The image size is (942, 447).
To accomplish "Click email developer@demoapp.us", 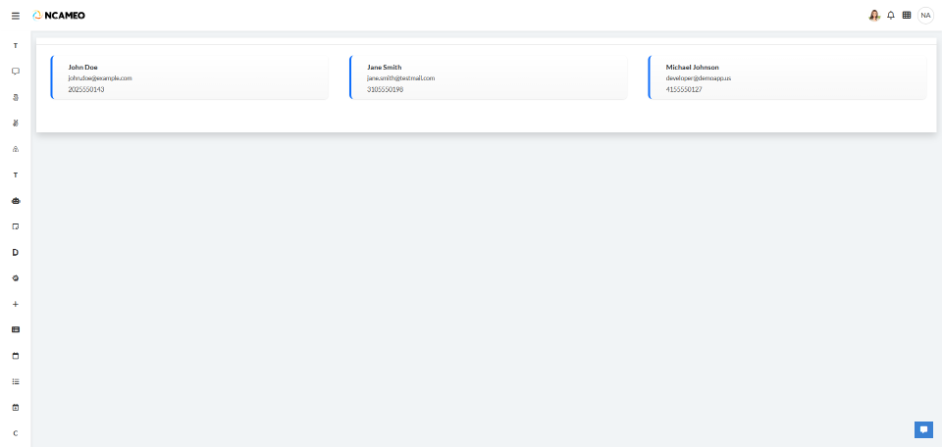I will [x=698, y=78].
